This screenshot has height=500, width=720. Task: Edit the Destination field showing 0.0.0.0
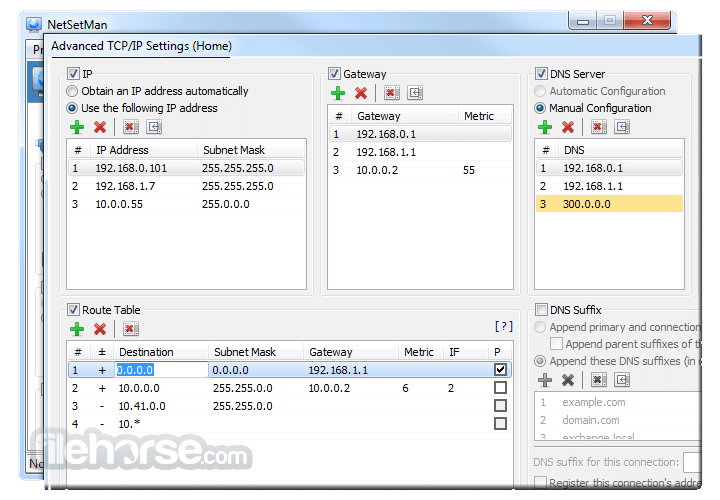(x=162, y=370)
